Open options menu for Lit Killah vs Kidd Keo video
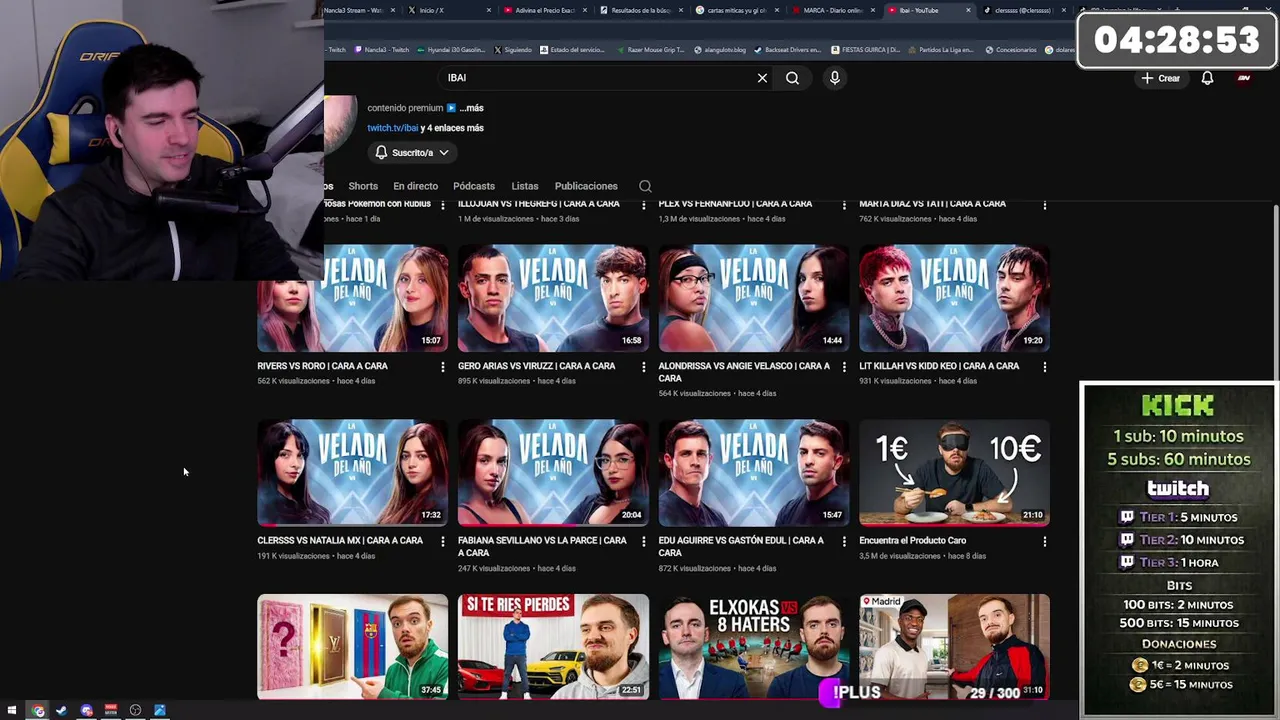 click(1045, 367)
